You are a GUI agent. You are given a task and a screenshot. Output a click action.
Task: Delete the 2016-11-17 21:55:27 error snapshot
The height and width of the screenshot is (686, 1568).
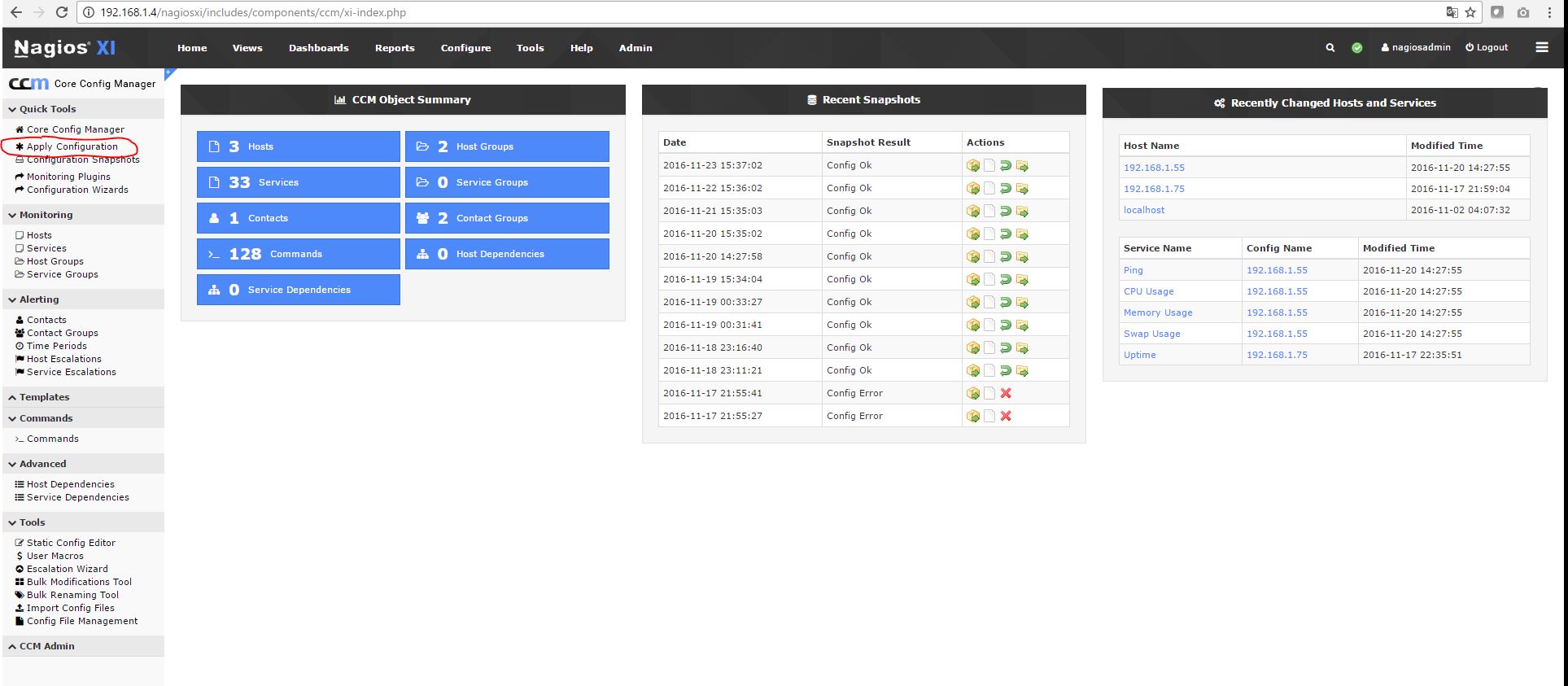click(x=1006, y=416)
